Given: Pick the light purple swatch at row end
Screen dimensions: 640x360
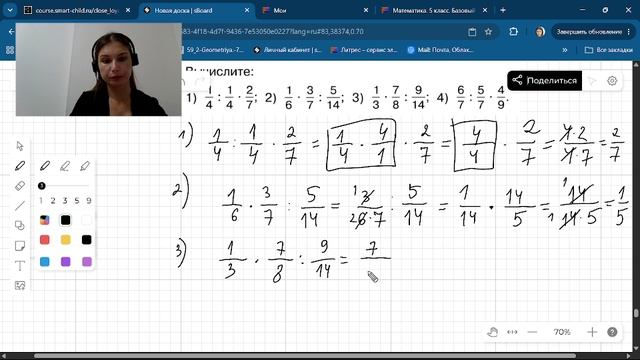Looking at the screenshot, I should [86, 262].
